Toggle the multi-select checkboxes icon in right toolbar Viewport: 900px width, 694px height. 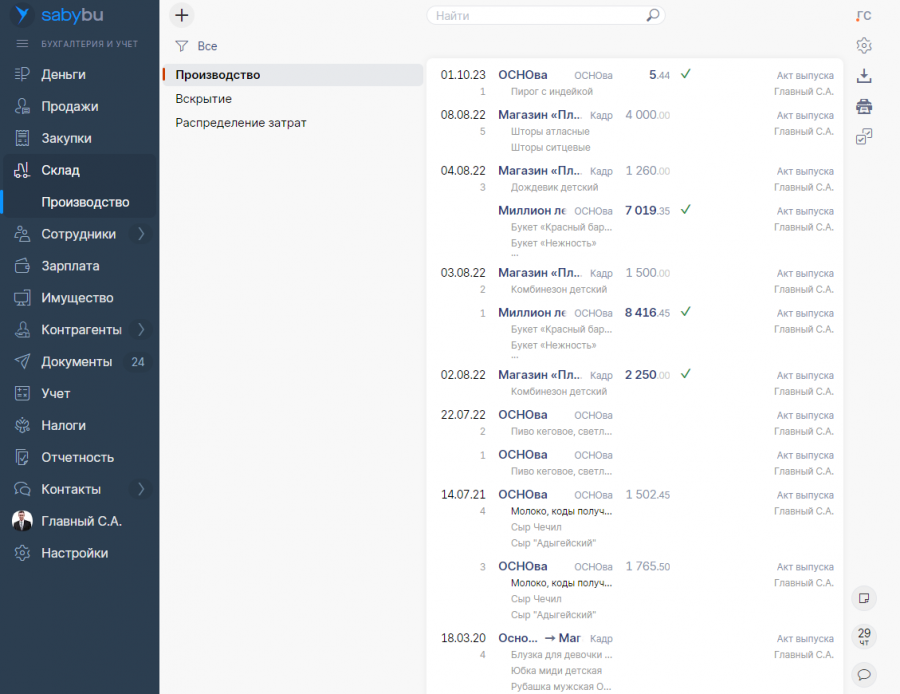(x=864, y=137)
